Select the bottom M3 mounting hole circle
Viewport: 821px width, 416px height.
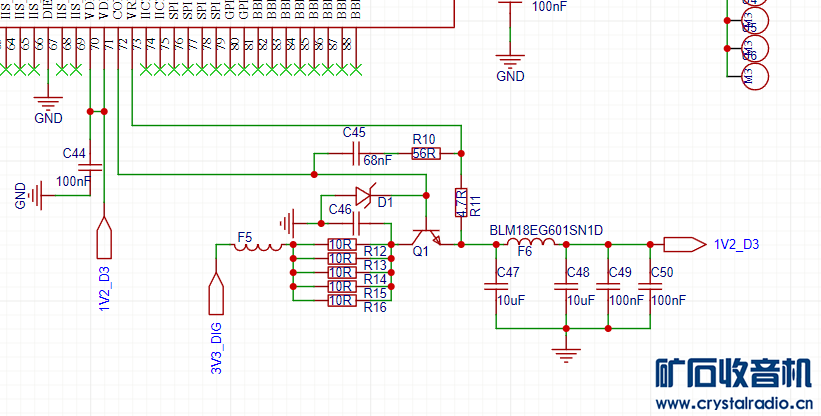coord(755,76)
